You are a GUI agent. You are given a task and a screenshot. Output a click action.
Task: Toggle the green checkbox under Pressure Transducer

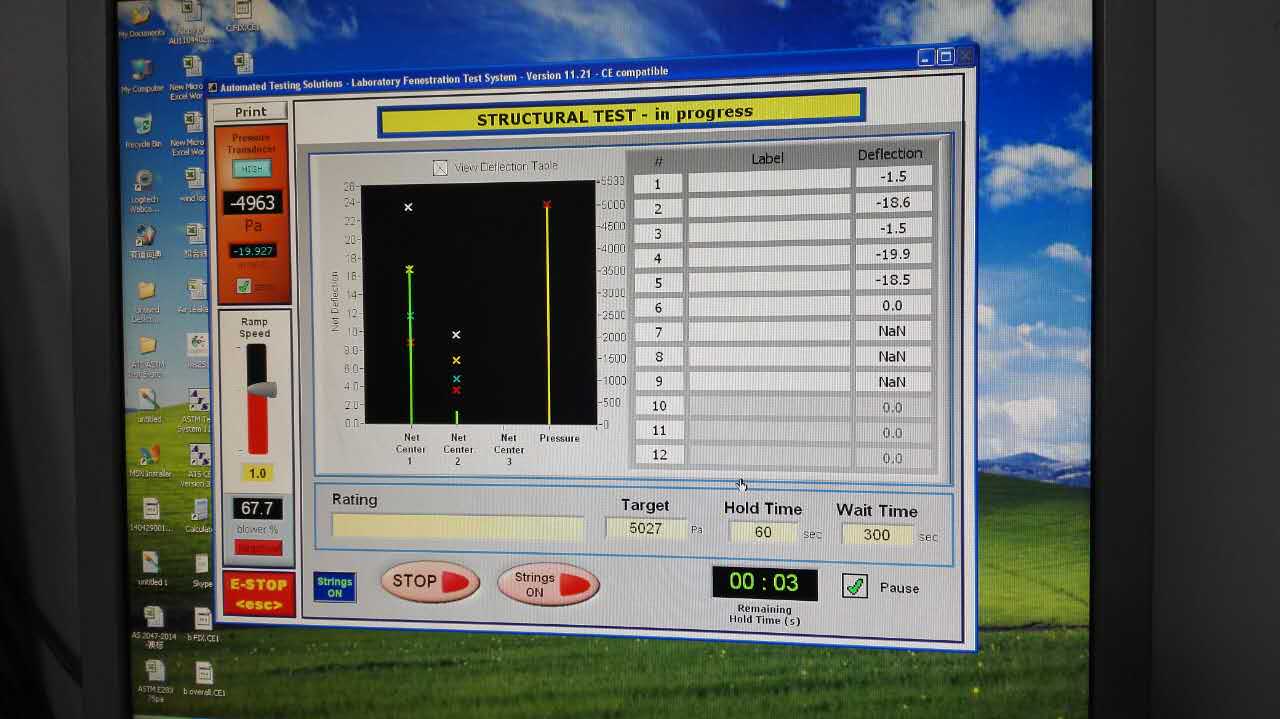coord(243,287)
